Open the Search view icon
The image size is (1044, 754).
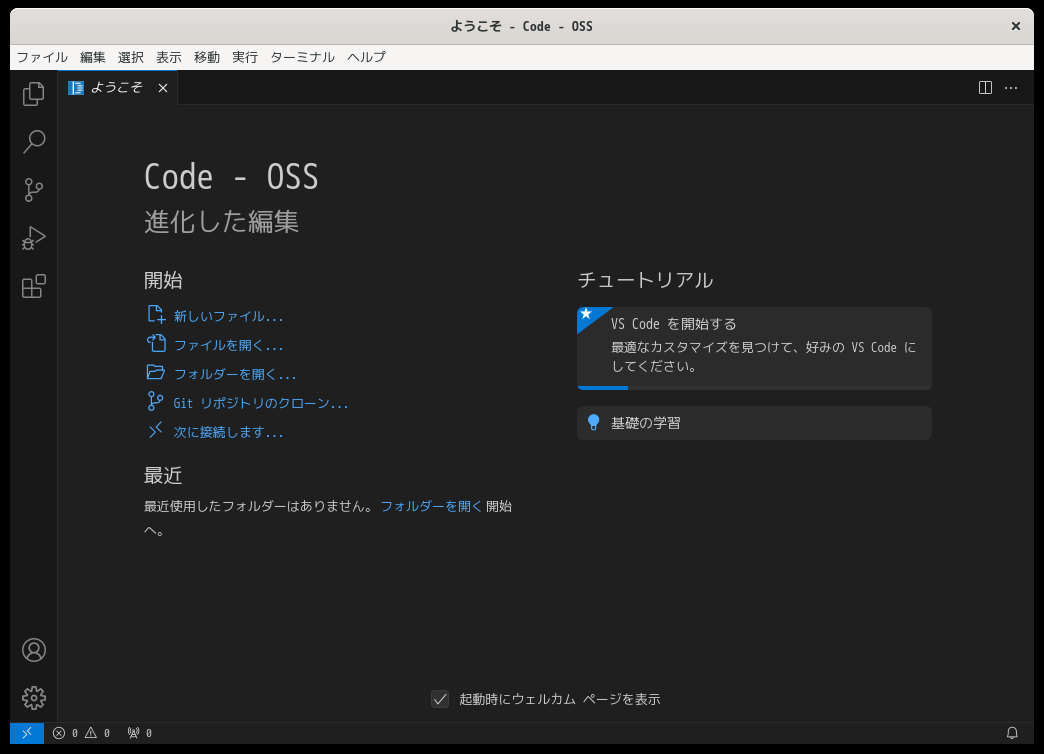33,142
